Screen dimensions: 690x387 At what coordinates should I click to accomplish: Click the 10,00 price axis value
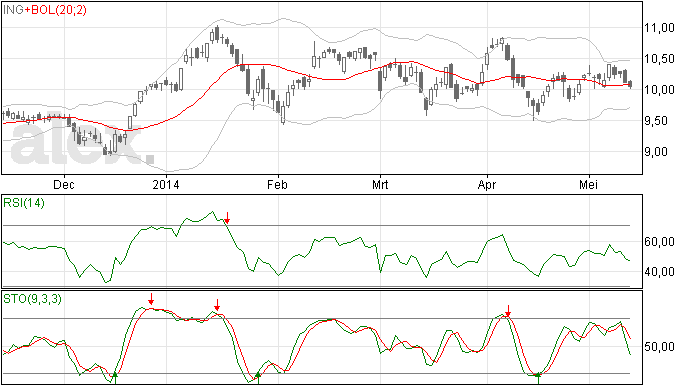659,90
